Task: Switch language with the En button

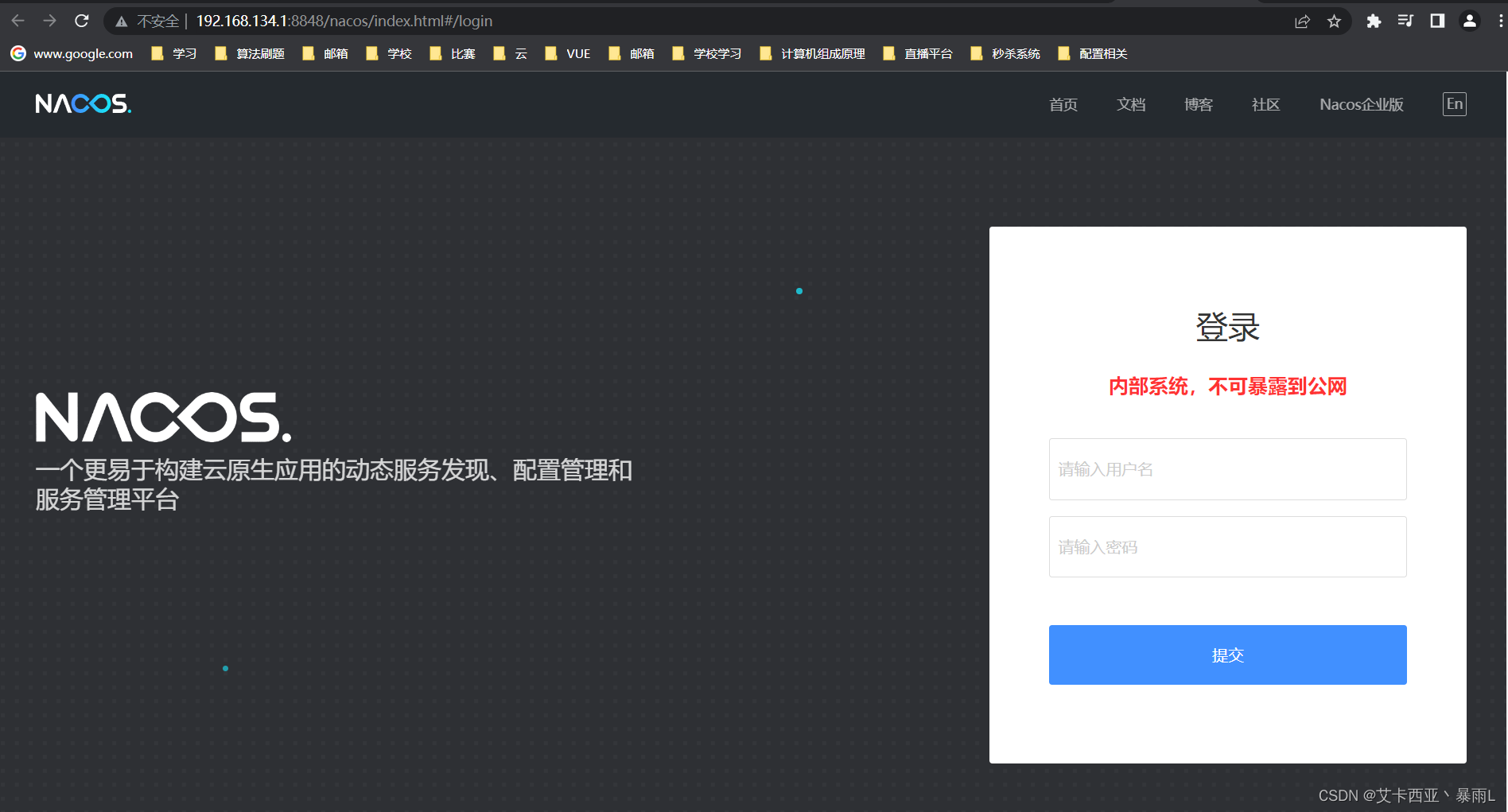Action: tap(1455, 104)
